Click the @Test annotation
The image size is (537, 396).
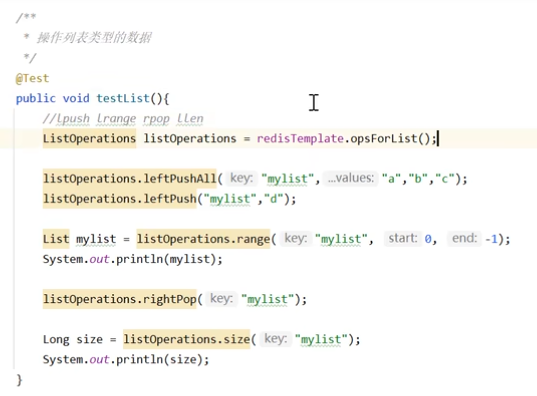coord(33,78)
